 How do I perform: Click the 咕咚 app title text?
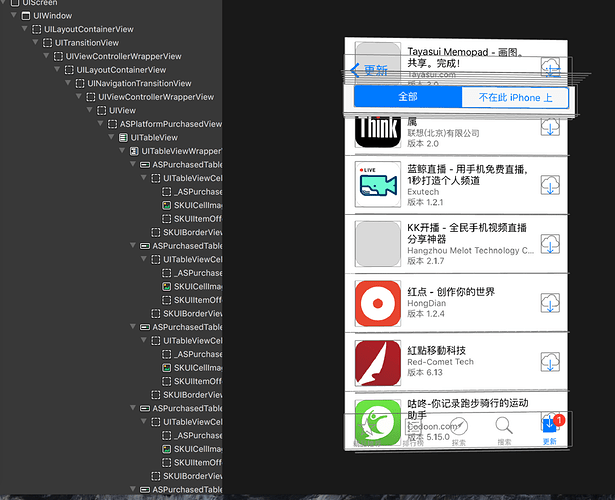pos(468,409)
